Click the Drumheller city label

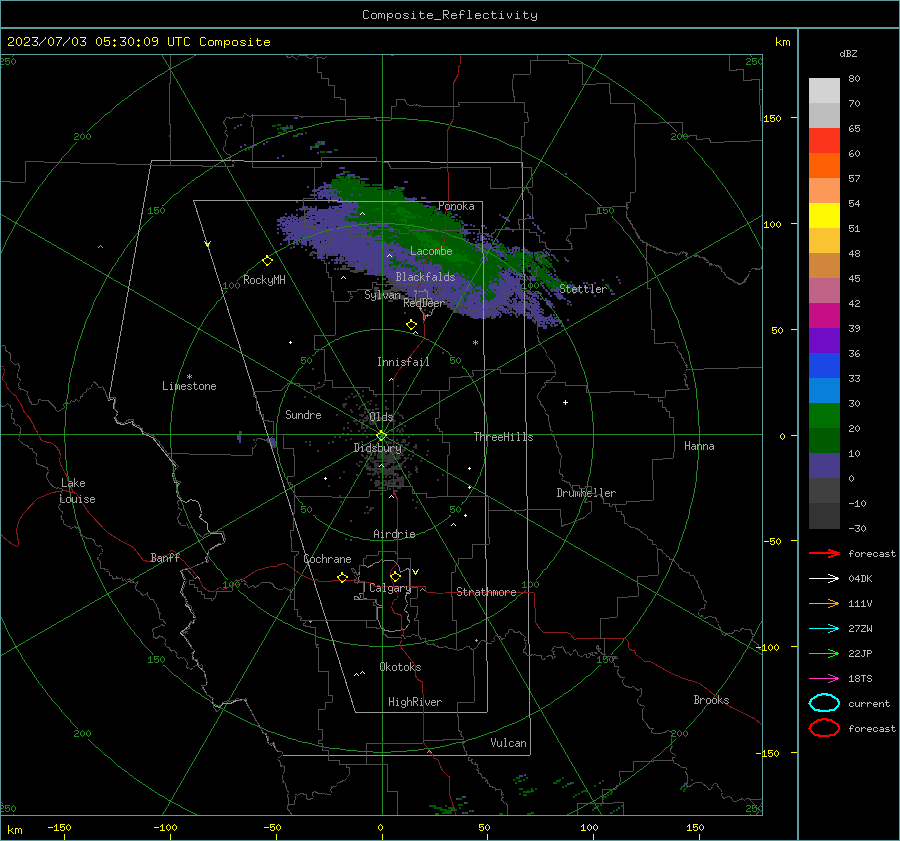coord(586,493)
